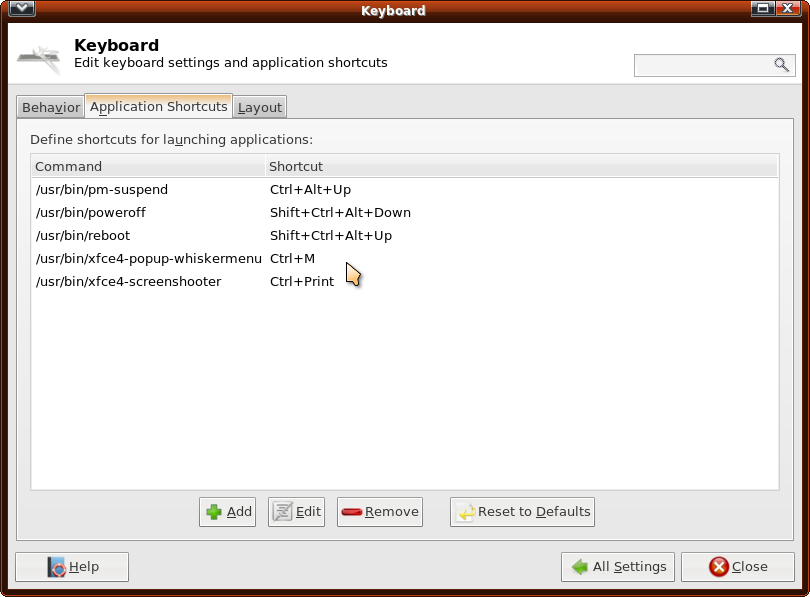Select the /usr/bin/pm-suspend shortcut row
The height and width of the screenshot is (597, 810).
pos(102,190)
